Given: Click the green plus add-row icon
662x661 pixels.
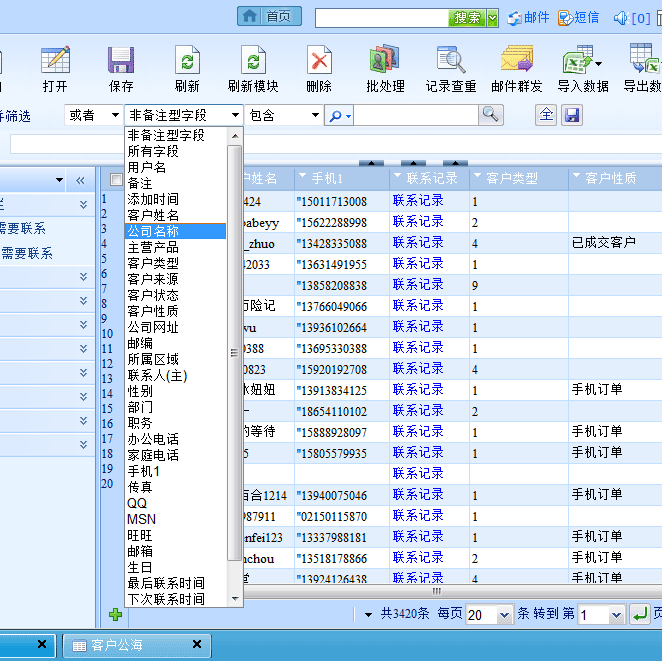Looking at the screenshot, I should 115,615.
